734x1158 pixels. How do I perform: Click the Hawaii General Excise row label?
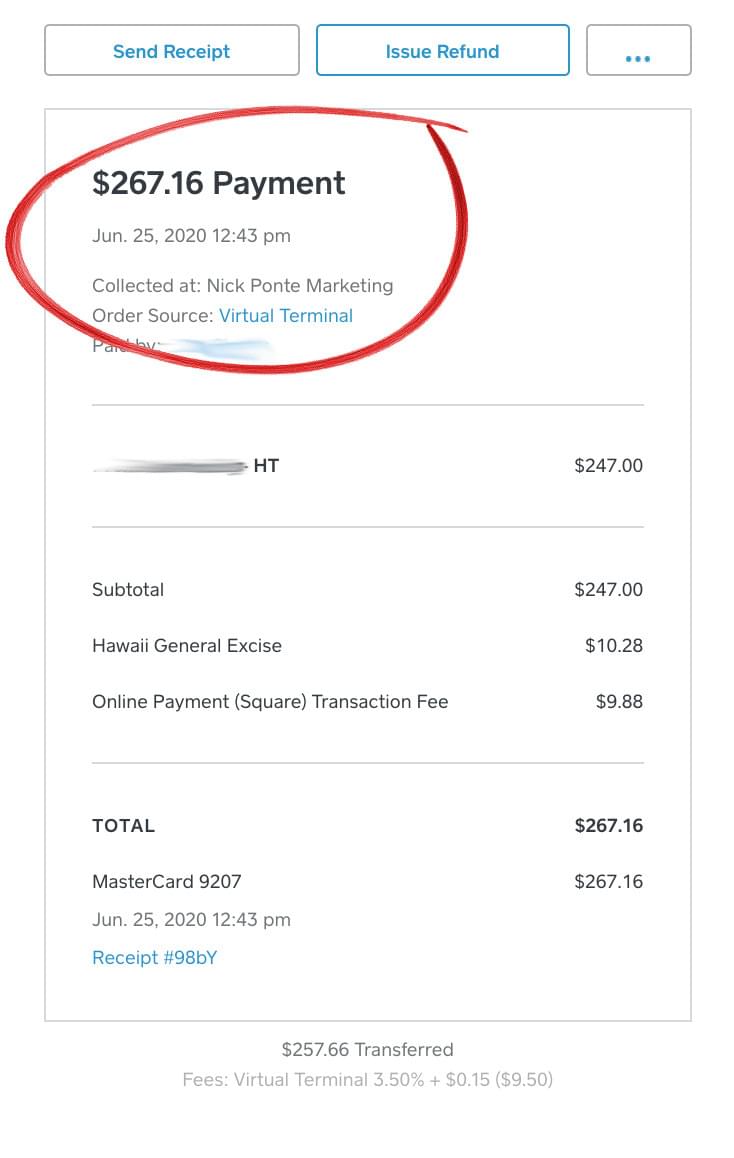tap(187, 645)
